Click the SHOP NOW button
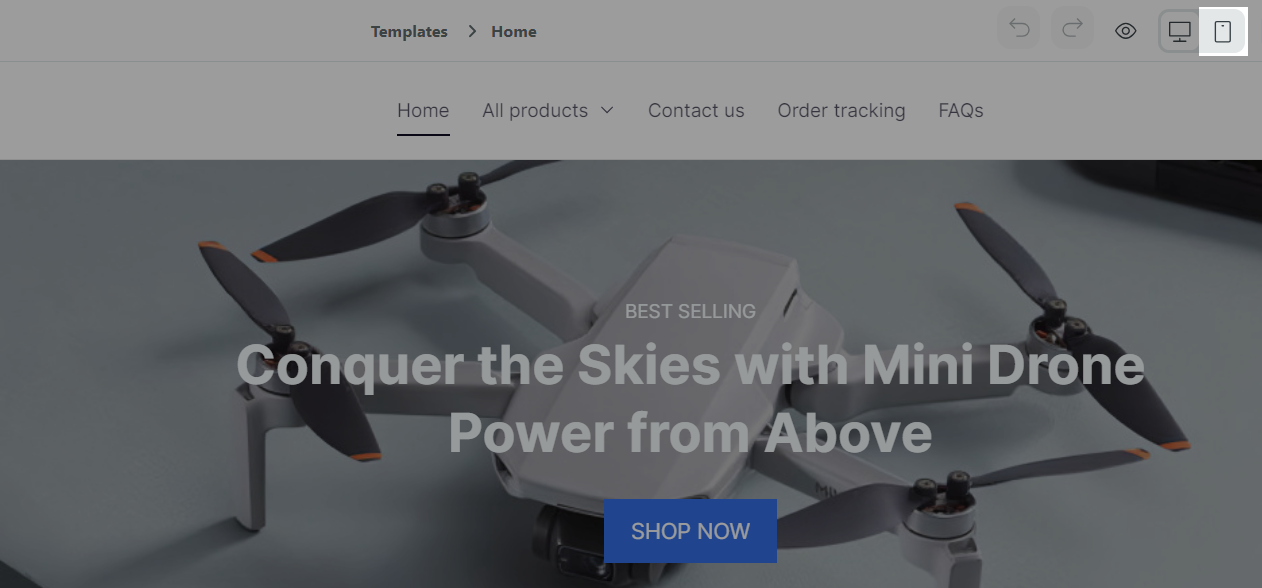1262x588 pixels. pos(690,531)
